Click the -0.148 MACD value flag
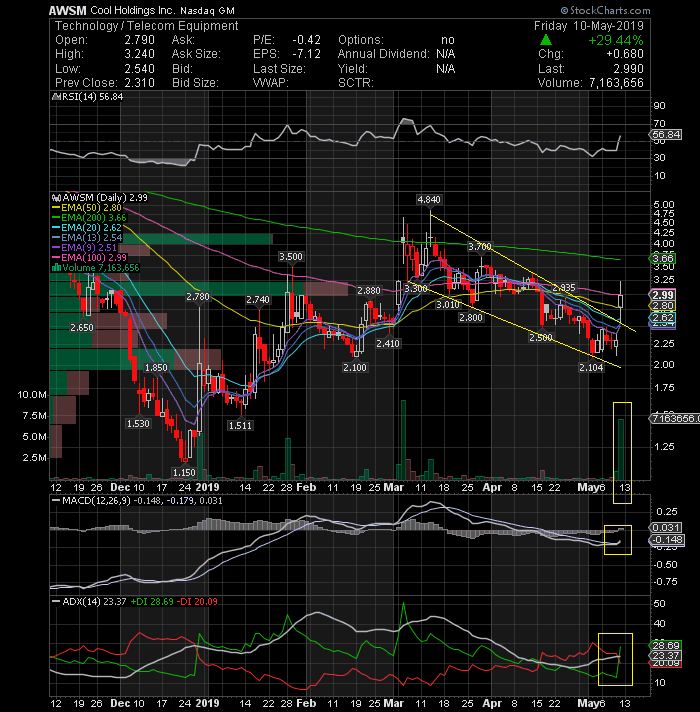 pyautogui.click(x=667, y=540)
